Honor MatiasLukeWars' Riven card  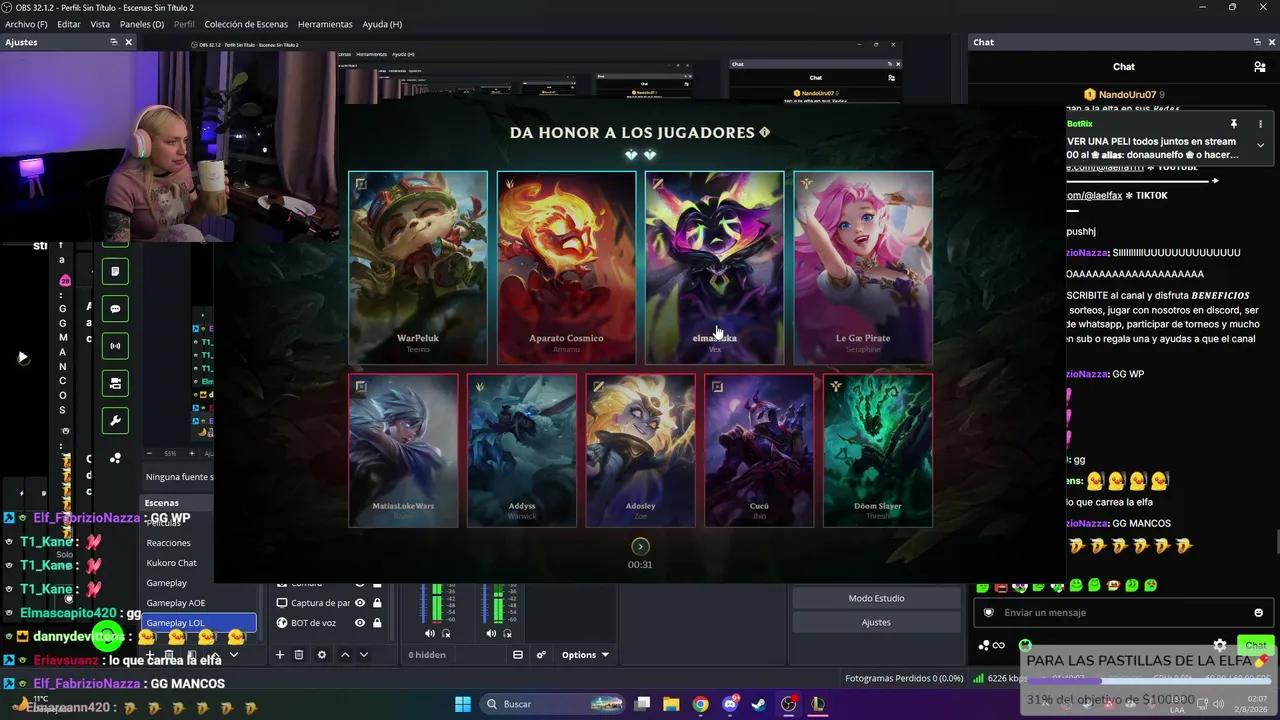coord(403,451)
